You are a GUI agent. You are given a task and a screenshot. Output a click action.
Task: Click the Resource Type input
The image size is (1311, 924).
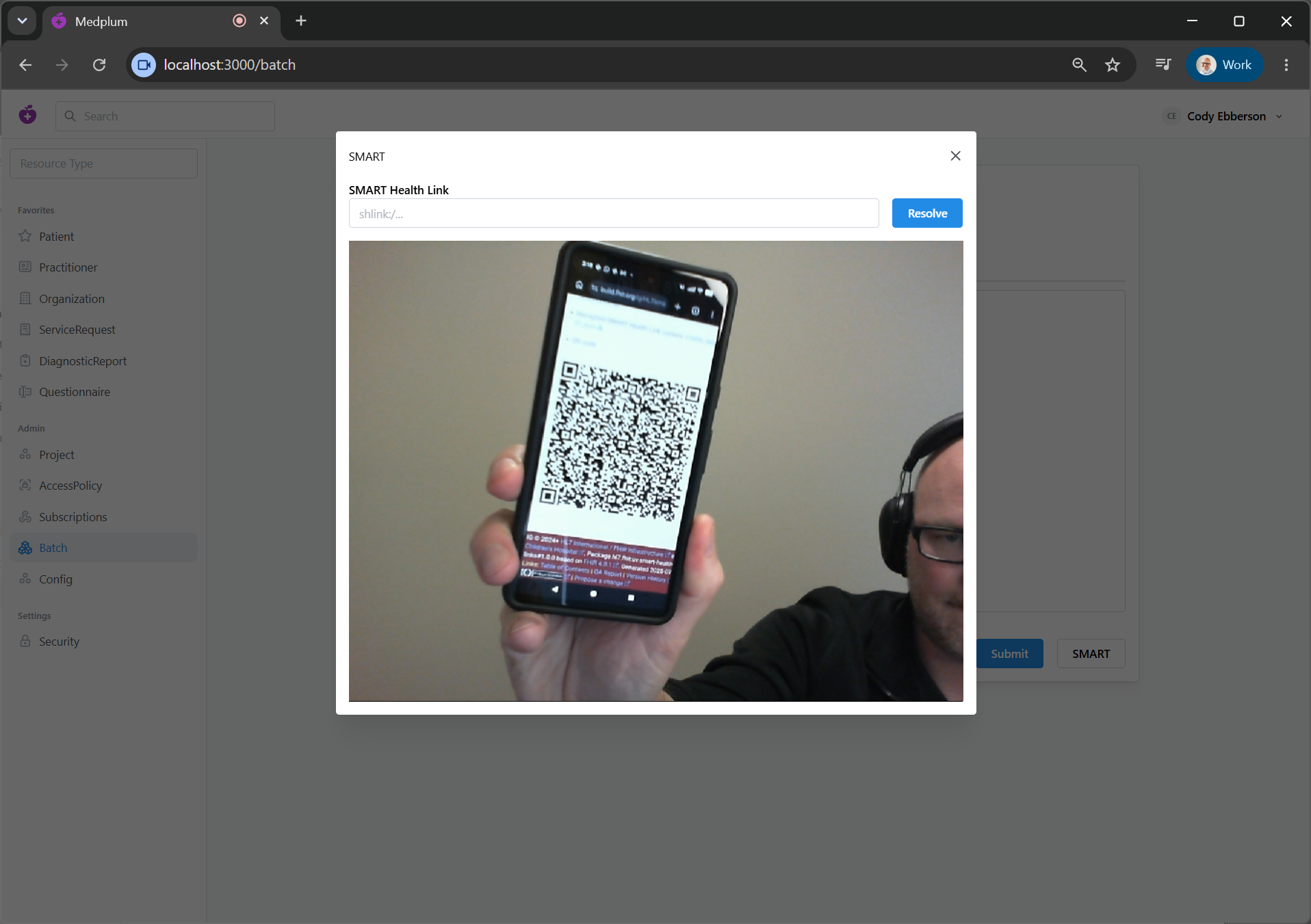(103, 163)
